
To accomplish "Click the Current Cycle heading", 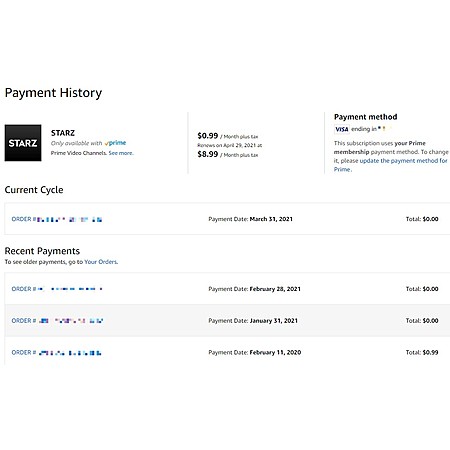I will [x=34, y=190].
